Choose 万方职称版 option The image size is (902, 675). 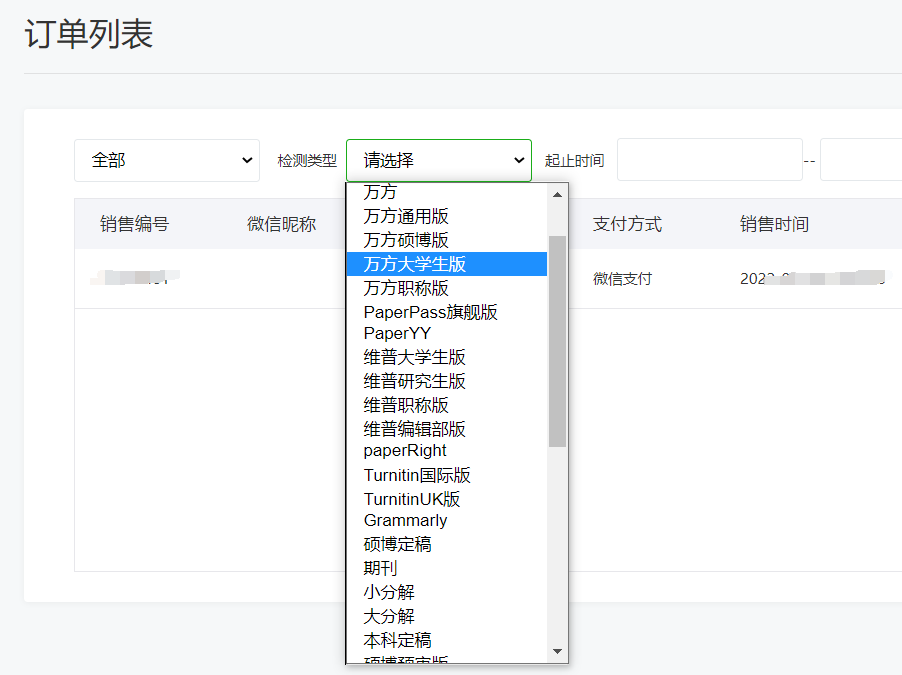click(x=447, y=288)
